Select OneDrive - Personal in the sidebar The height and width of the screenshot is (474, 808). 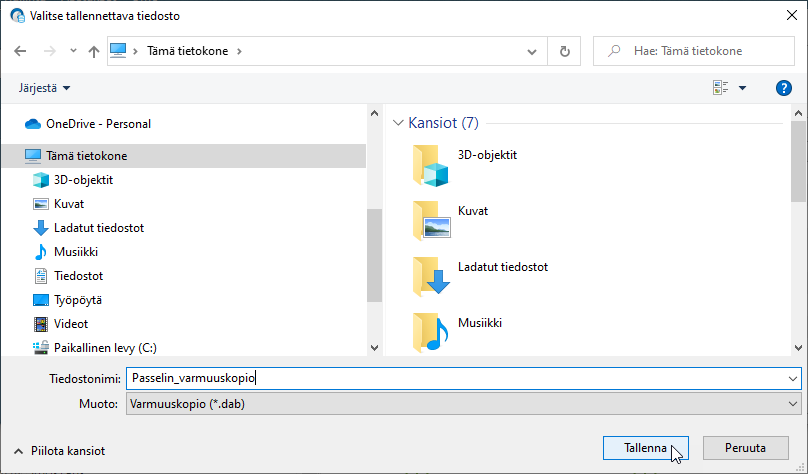click(x=98, y=124)
